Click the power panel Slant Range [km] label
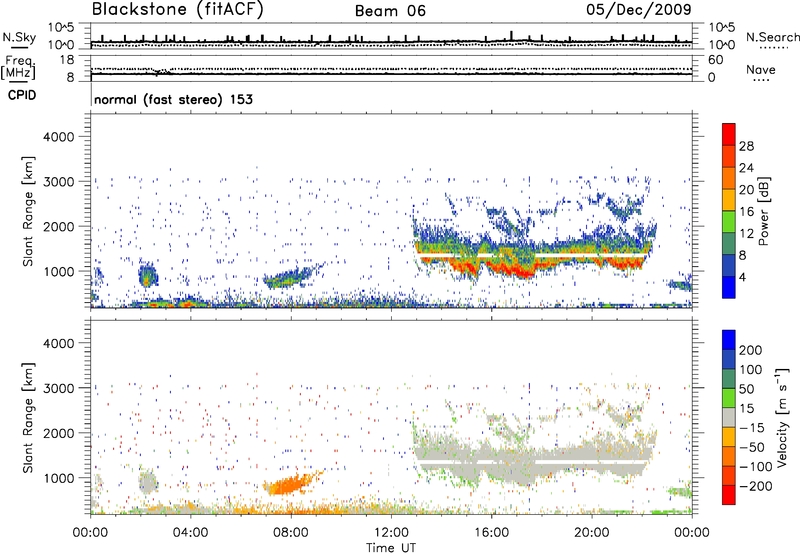 (28, 211)
